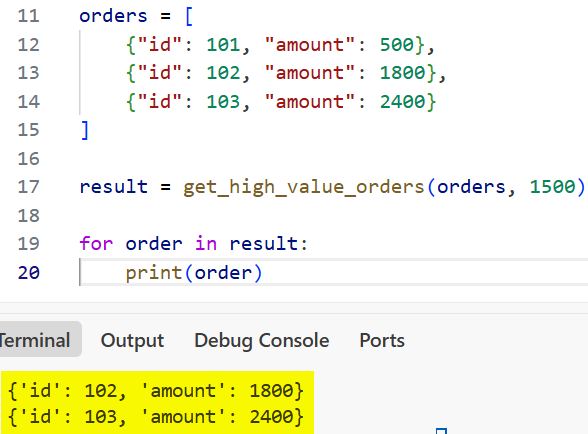
Task: Click the 'in' keyword on line 19
Action: 206,244
